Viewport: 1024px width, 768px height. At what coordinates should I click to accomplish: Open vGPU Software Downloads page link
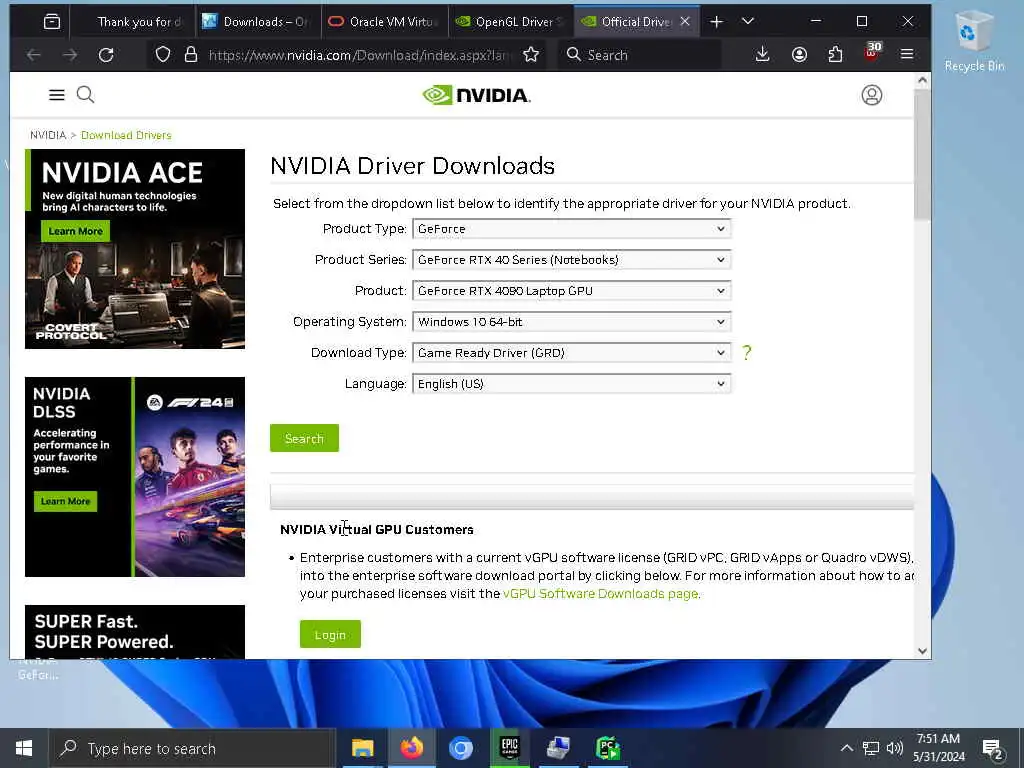600,594
